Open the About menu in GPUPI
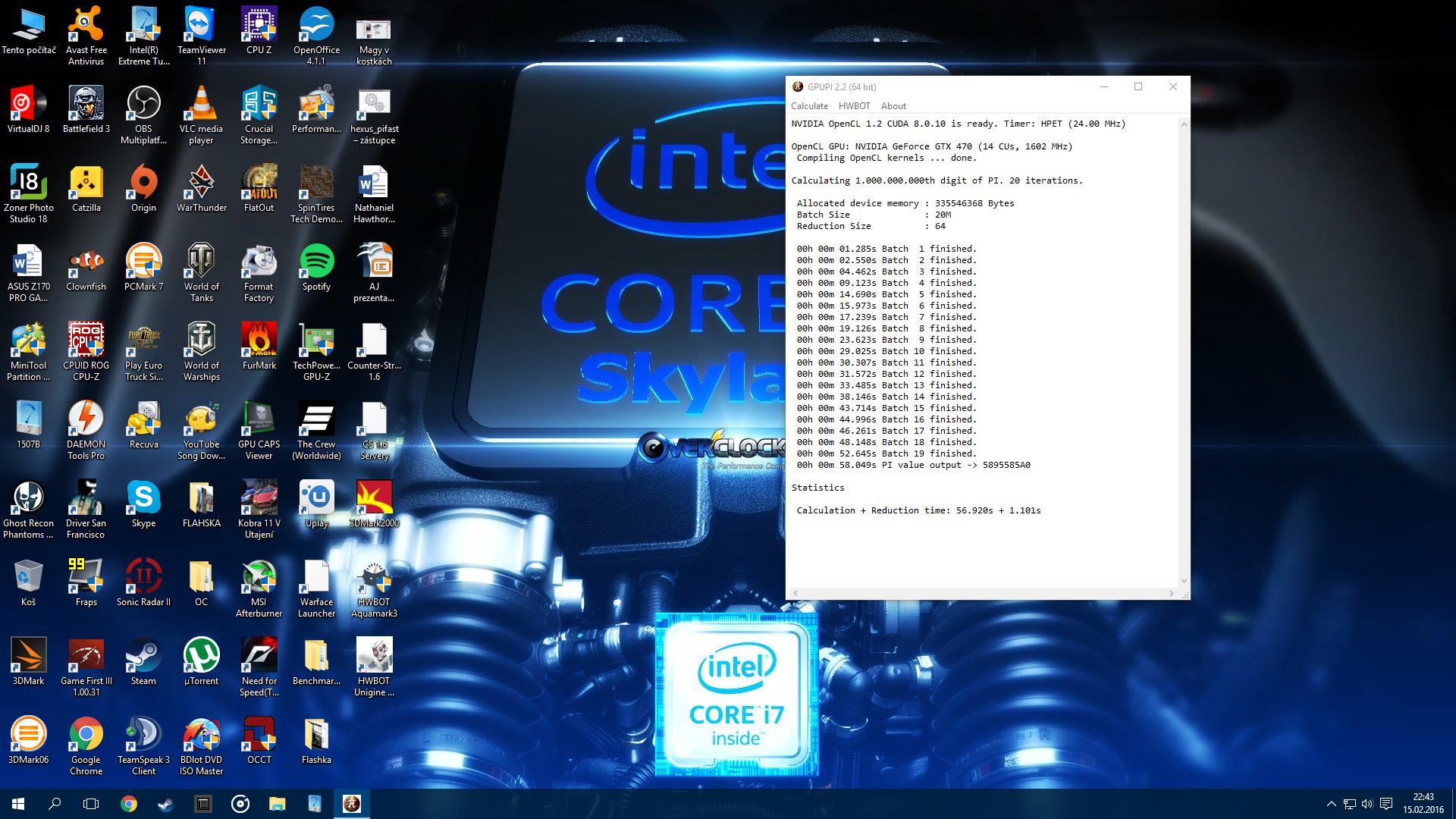The image size is (1456, 819). [x=893, y=106]
